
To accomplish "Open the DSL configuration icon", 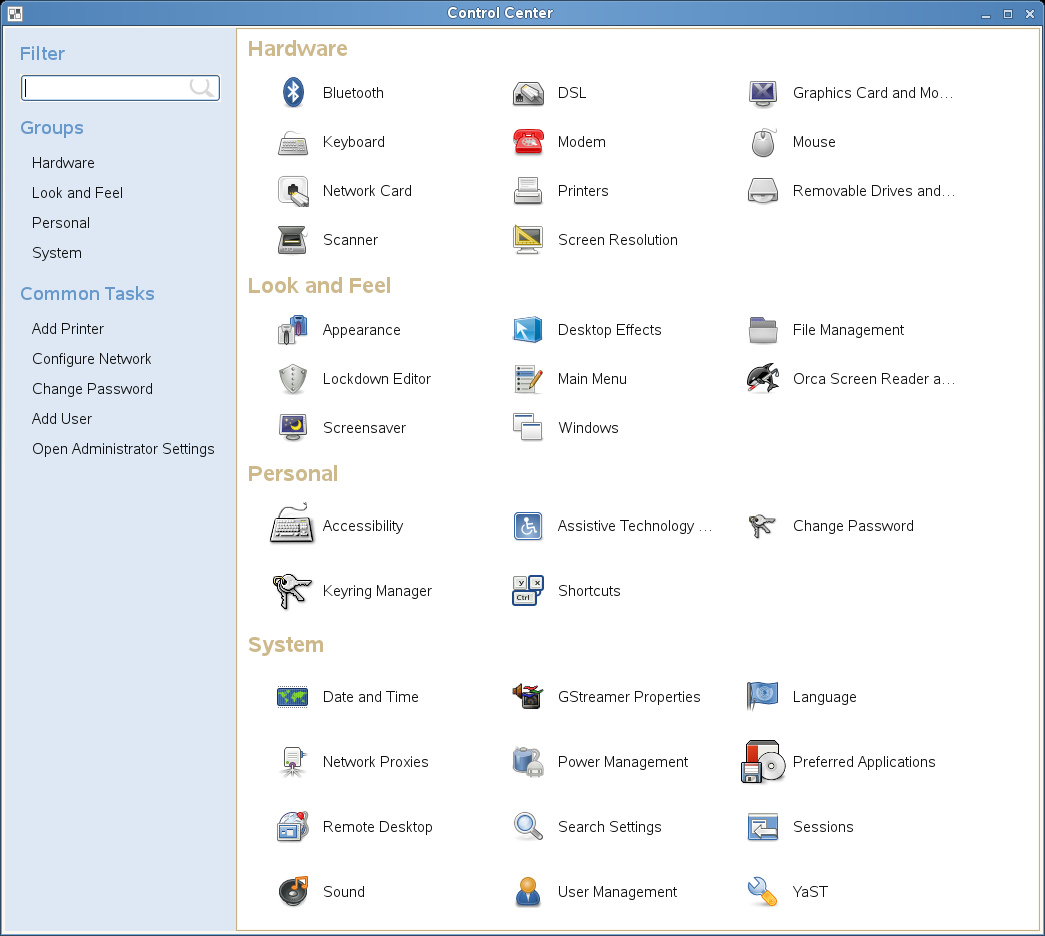I will 528,93.
